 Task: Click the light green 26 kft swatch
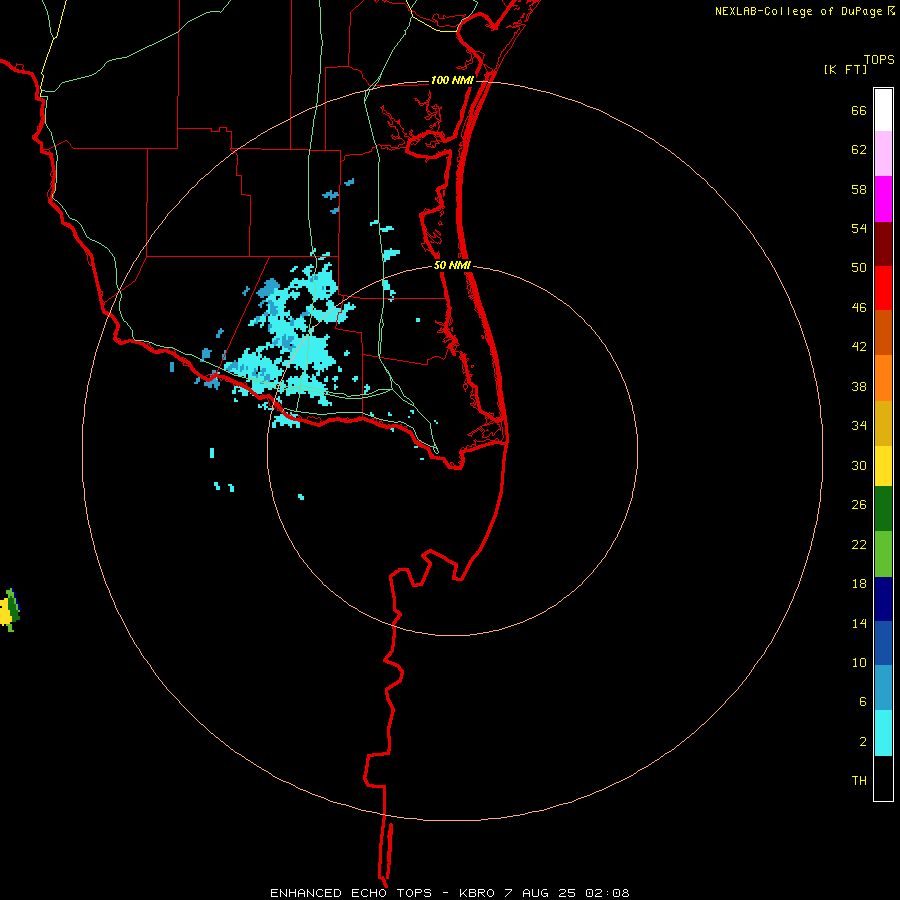pyautogui.click(x=883, y=553)
